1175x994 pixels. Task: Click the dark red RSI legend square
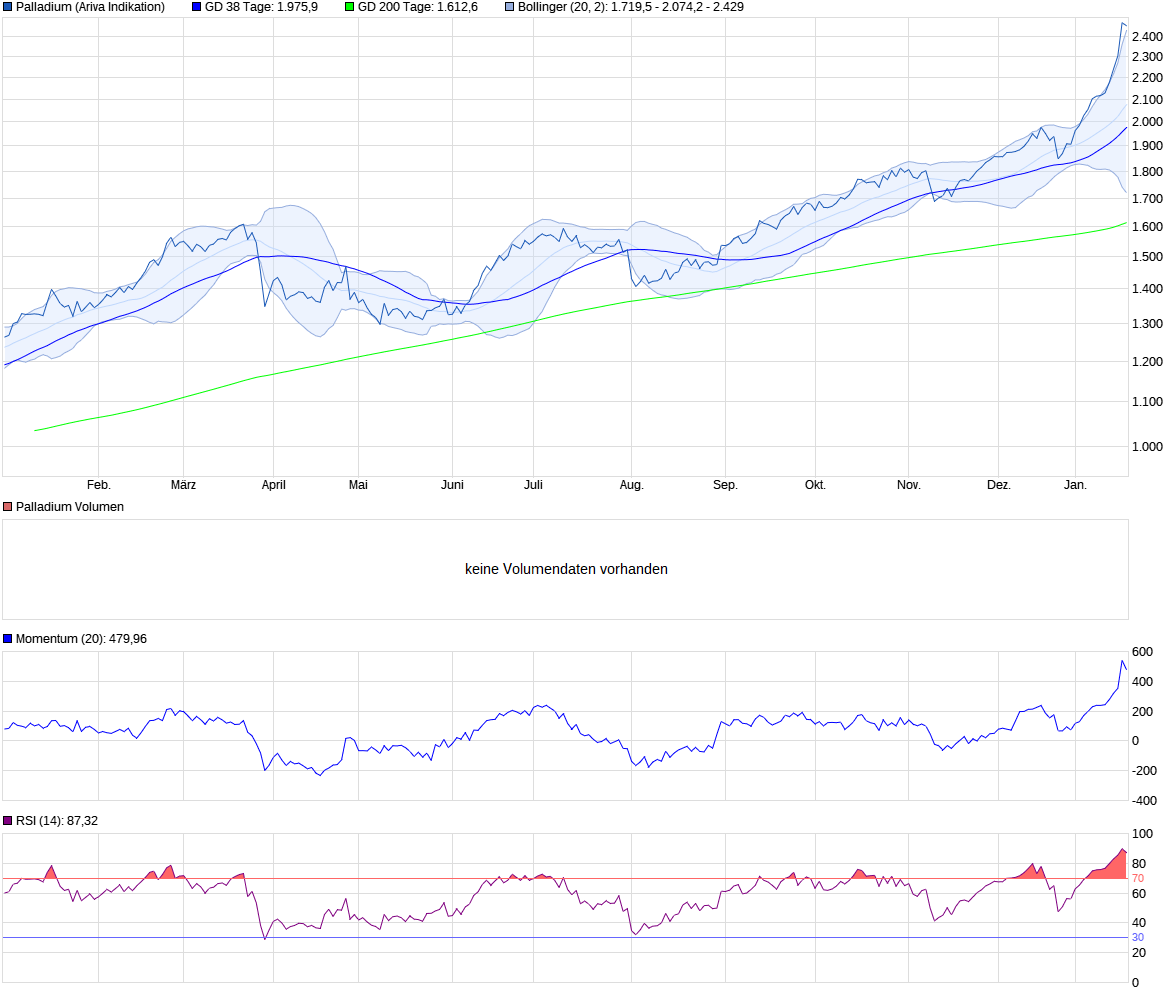7,819
